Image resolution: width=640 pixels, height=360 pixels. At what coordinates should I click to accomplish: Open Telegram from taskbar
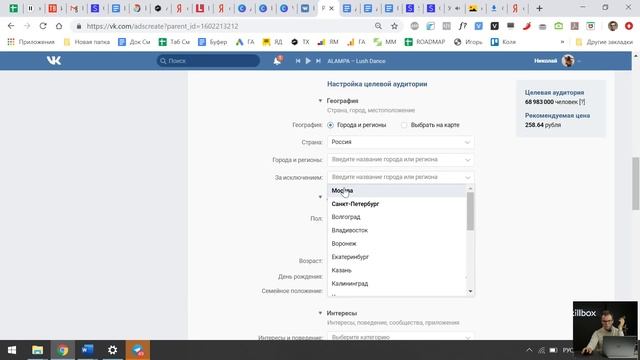[x=138, y=350]
